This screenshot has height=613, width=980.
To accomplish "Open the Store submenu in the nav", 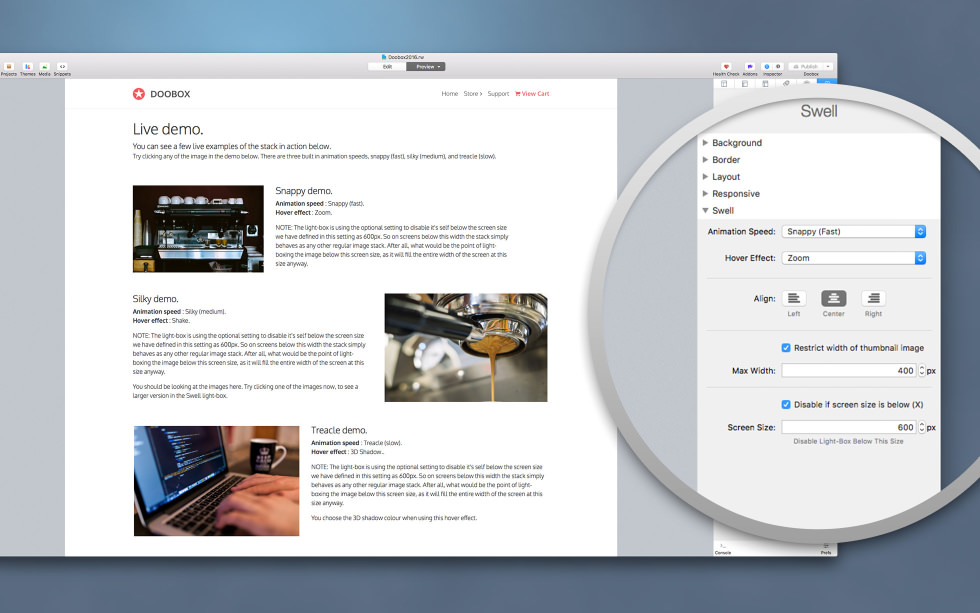I will [472, 94].
